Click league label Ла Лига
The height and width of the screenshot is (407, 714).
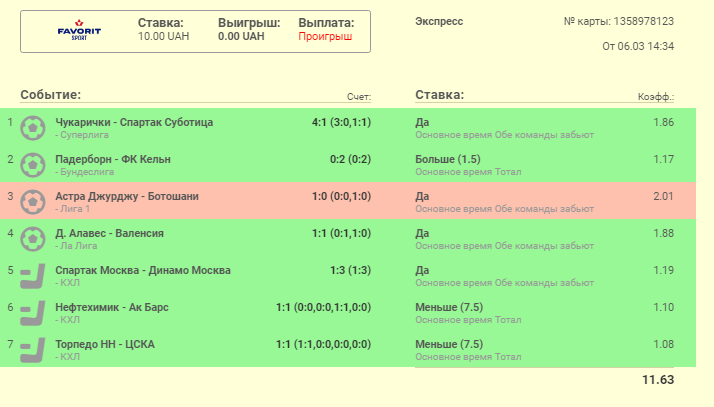pos(78,246)
